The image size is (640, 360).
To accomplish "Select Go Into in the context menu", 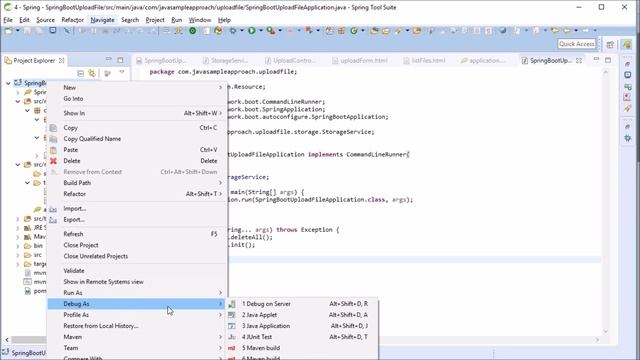I will tap(137, 98).
